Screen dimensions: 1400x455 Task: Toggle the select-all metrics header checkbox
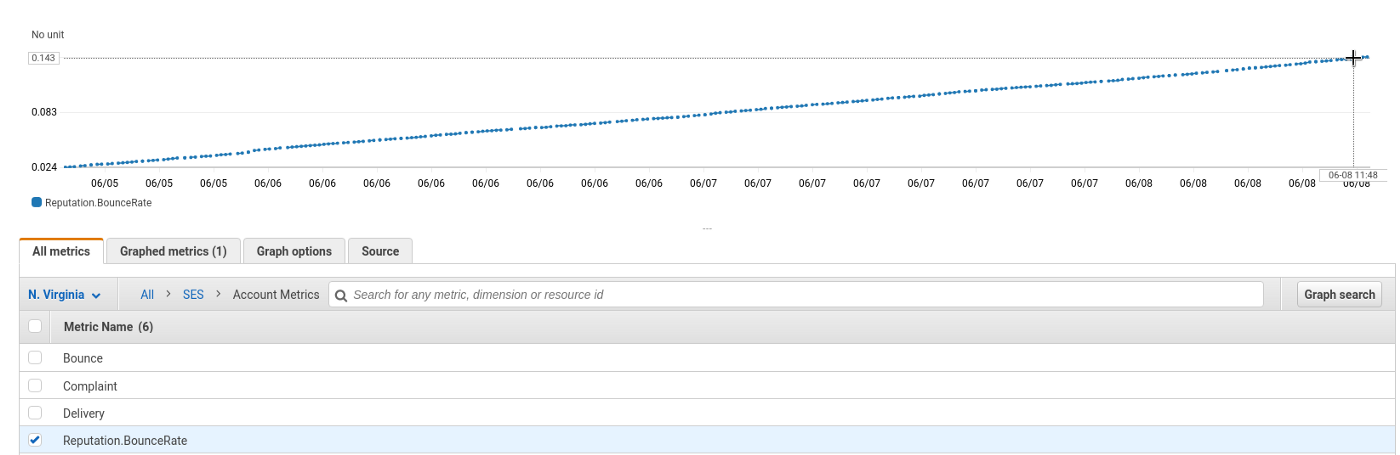point(36,326)
